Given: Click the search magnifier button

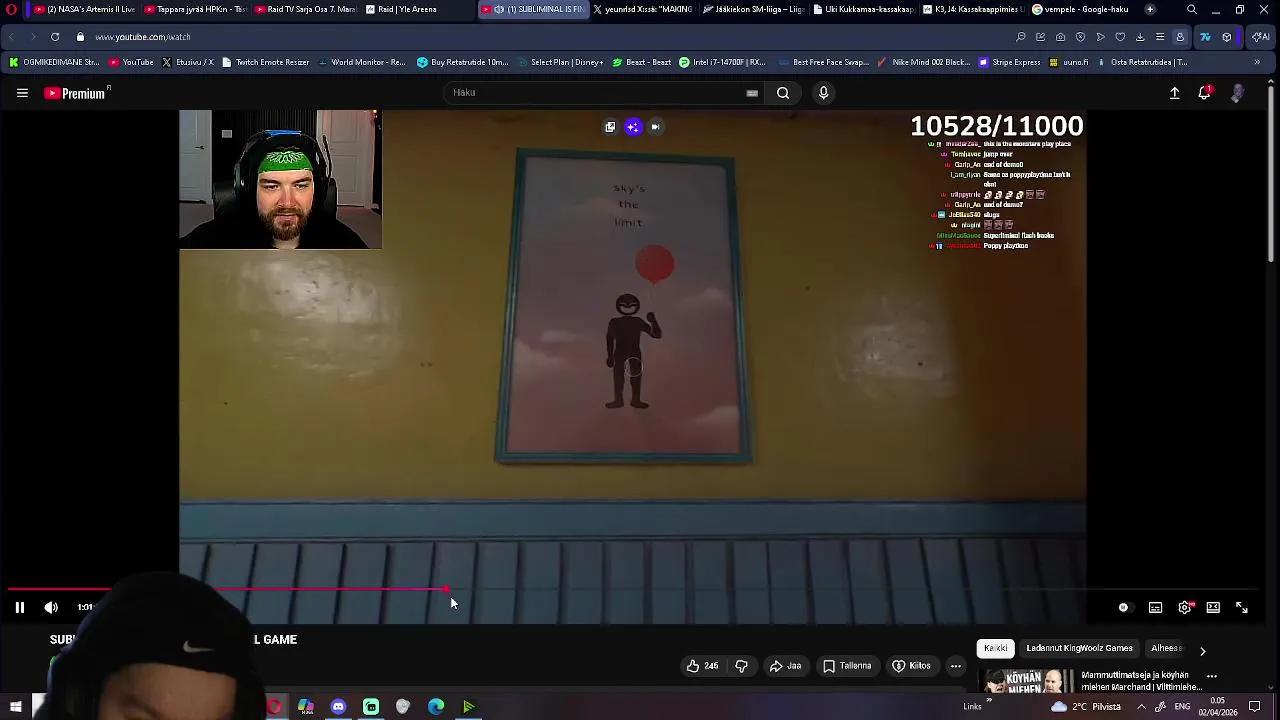Looking at the screenshot, I should [783, 93].
